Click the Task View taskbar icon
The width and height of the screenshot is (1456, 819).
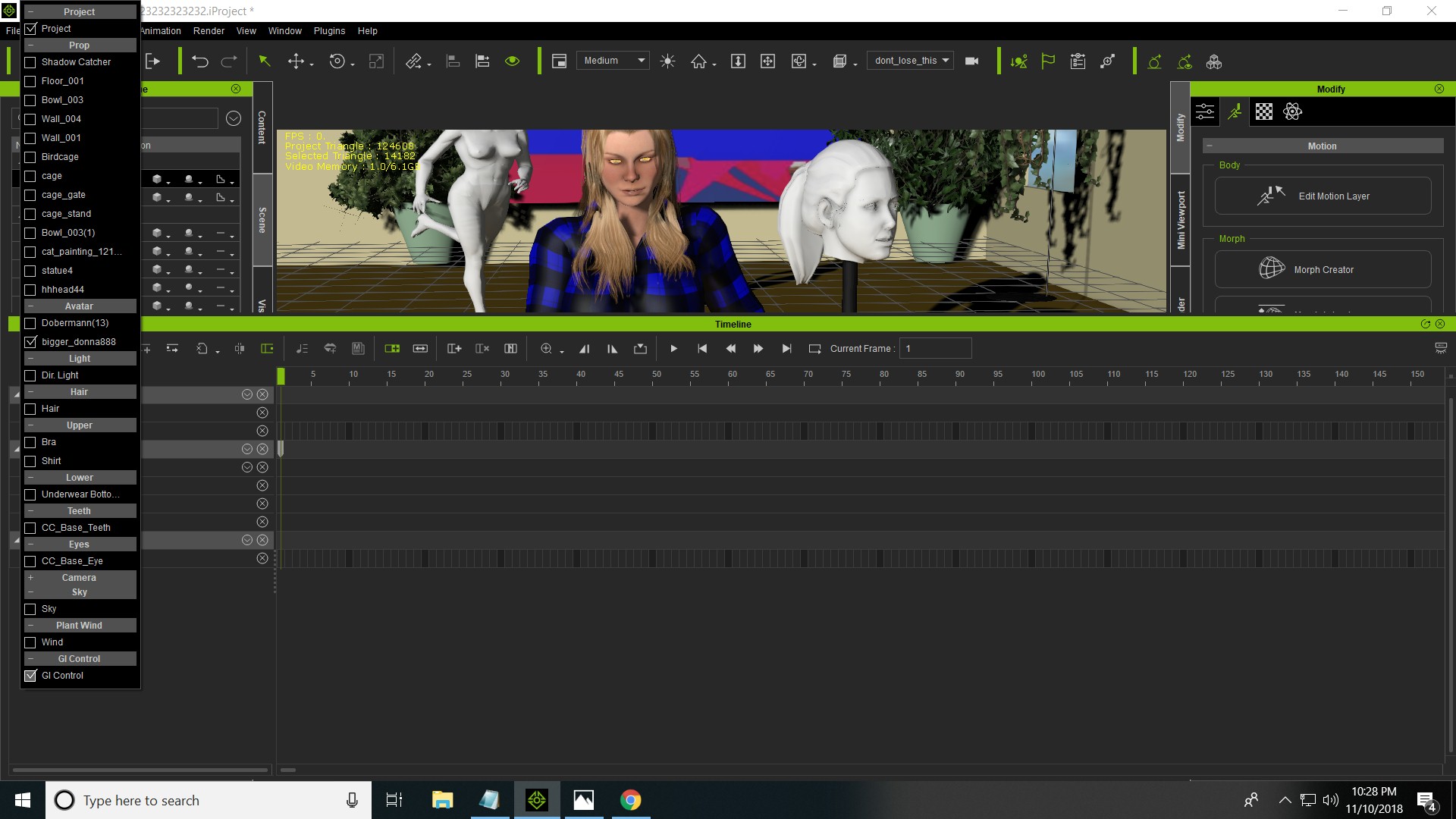click(x=394, y=800)
